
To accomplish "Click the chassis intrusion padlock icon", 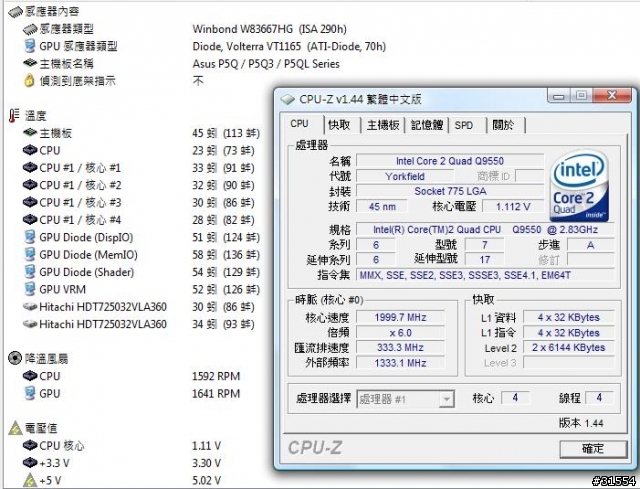I will coord(29,80).
